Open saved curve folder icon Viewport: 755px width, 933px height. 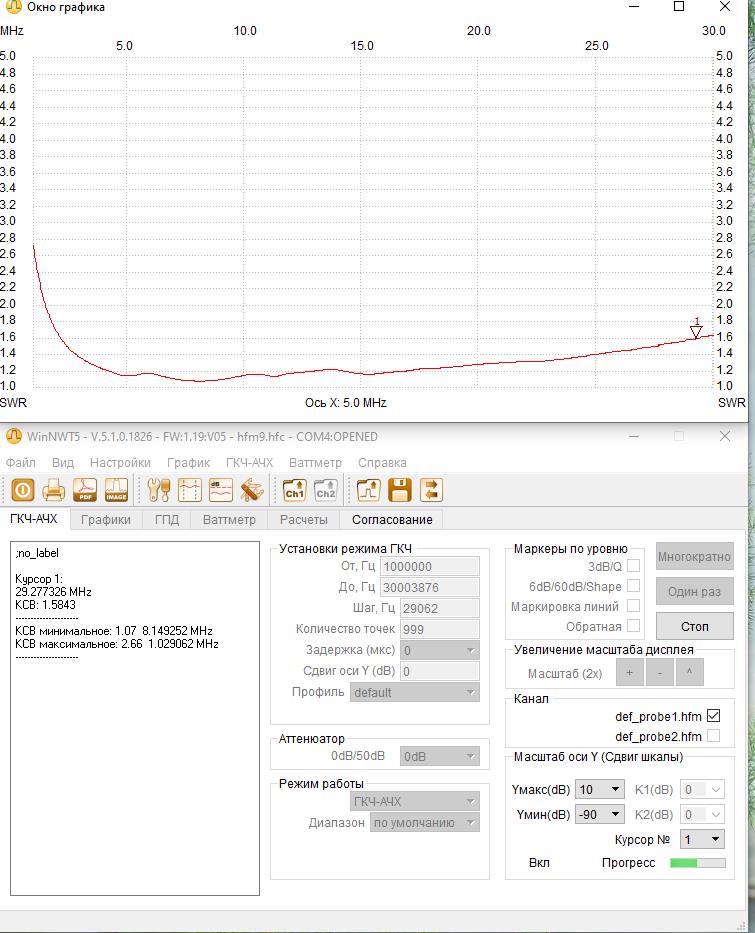pos(368,490)
